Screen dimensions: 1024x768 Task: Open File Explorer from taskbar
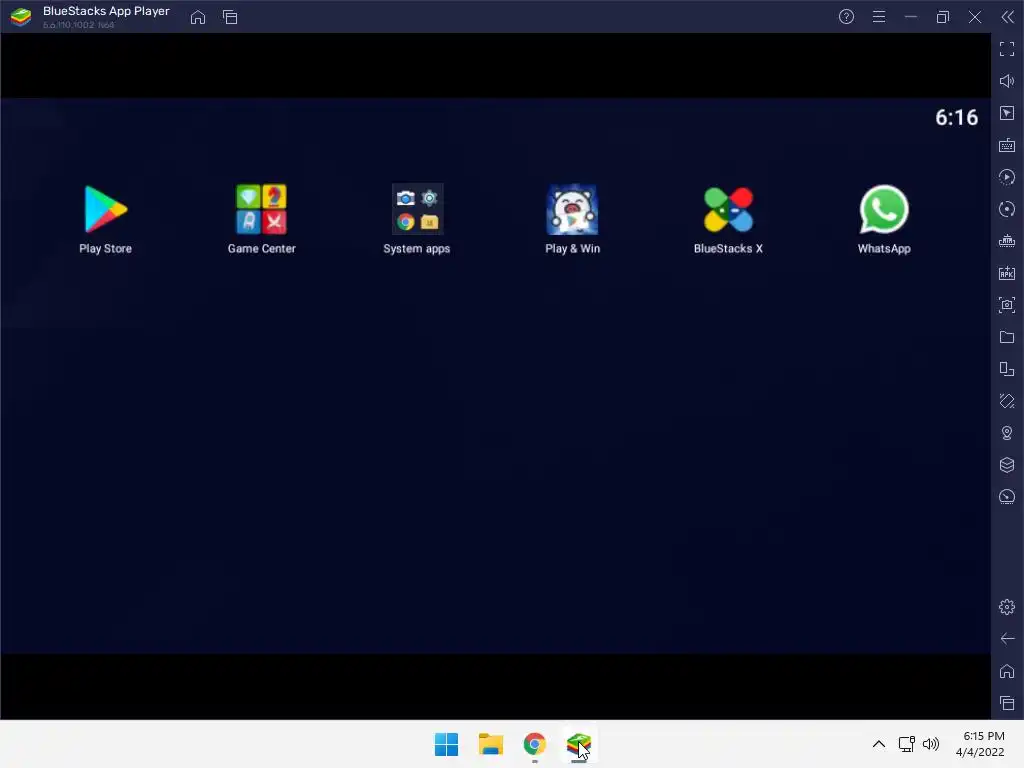[490, 744]
